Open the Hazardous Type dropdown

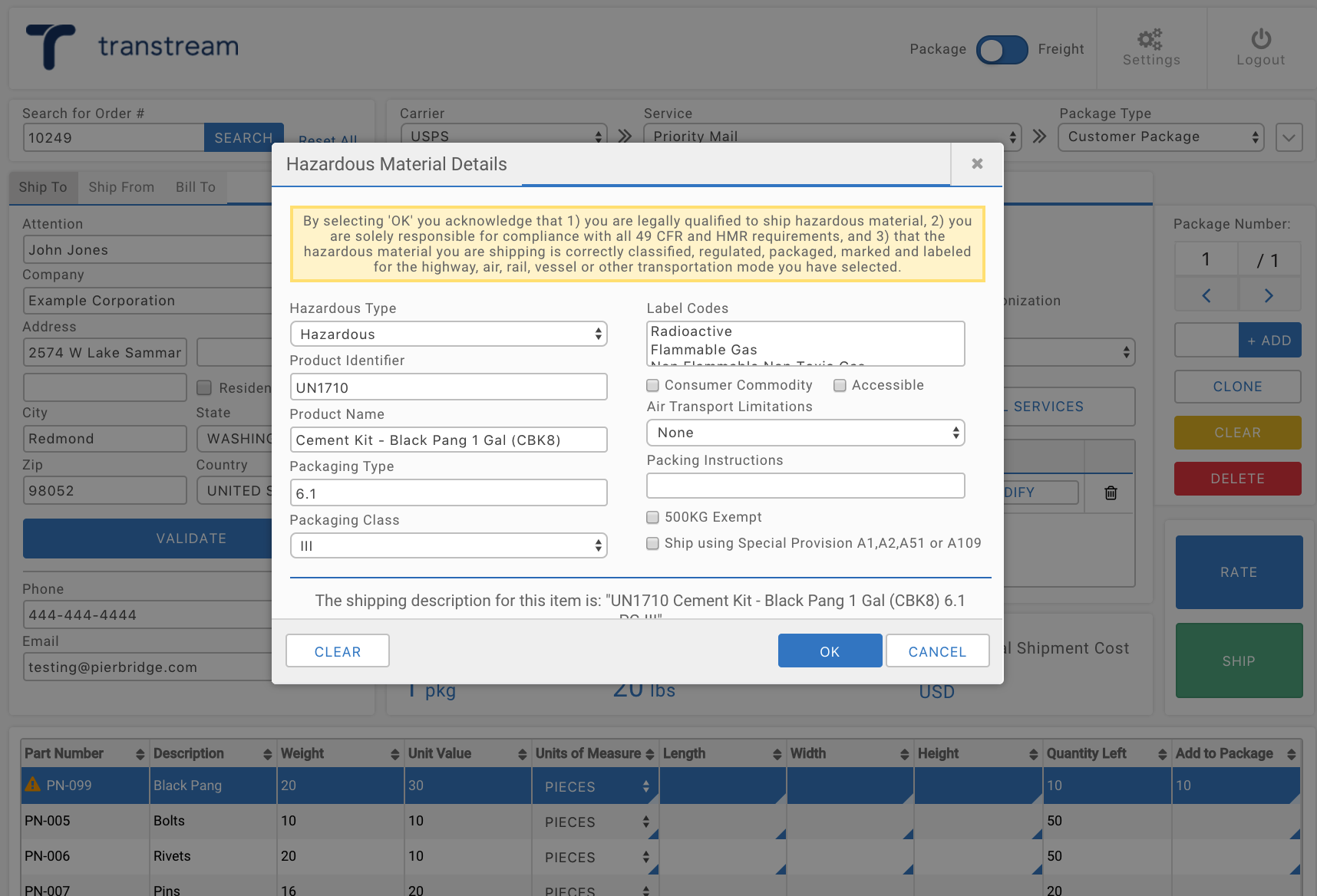point(448,334)
